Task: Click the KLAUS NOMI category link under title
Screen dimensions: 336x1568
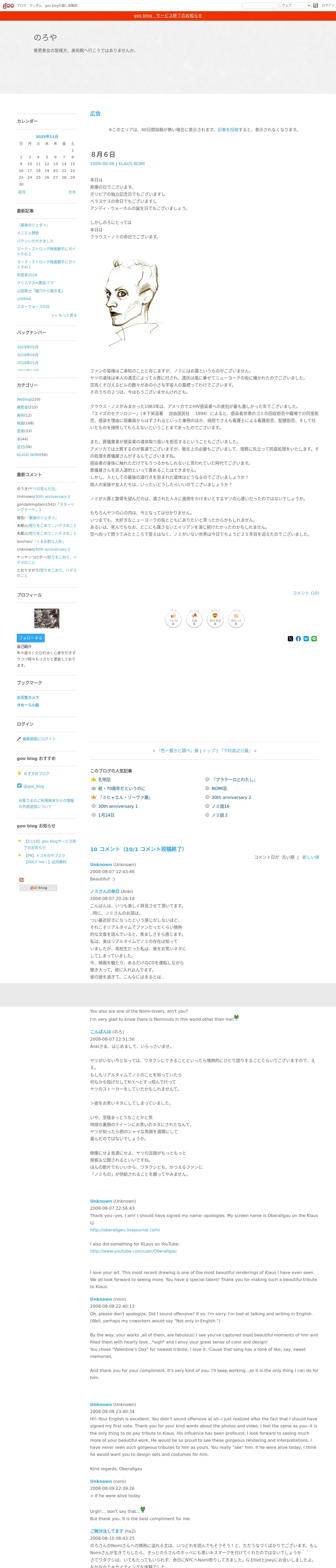Action: [132, 164]
